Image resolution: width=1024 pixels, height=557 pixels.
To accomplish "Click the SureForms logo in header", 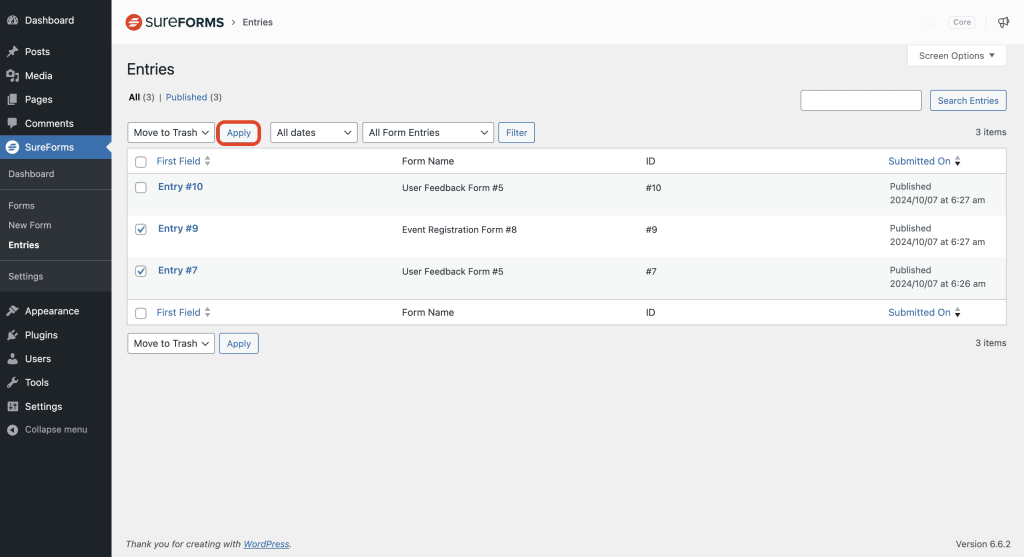I will click(x=174, y=22).
